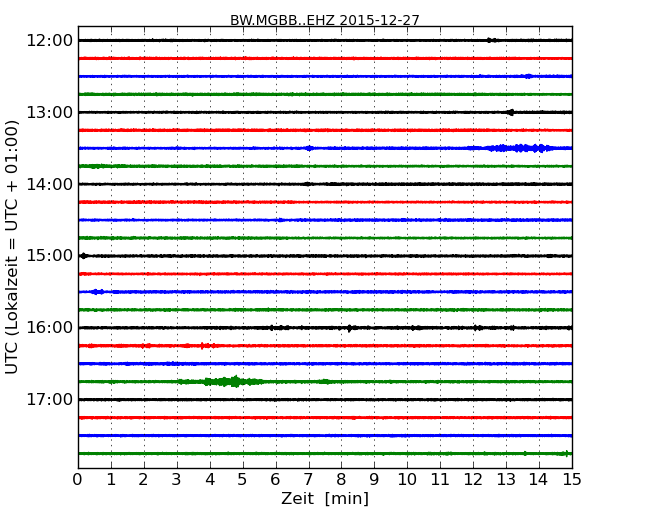This screenshot has height=520, width=650.
Task: Click the black spike at 16:00 near minute 8
Action: pyautogui.click(x=349, y=328)
